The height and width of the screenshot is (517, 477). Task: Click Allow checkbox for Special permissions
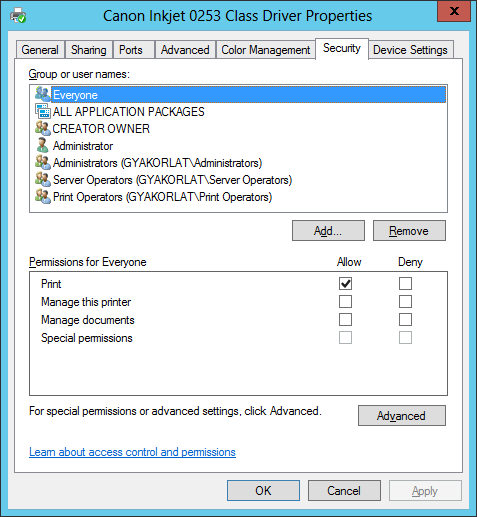click(x=345, y=338)
